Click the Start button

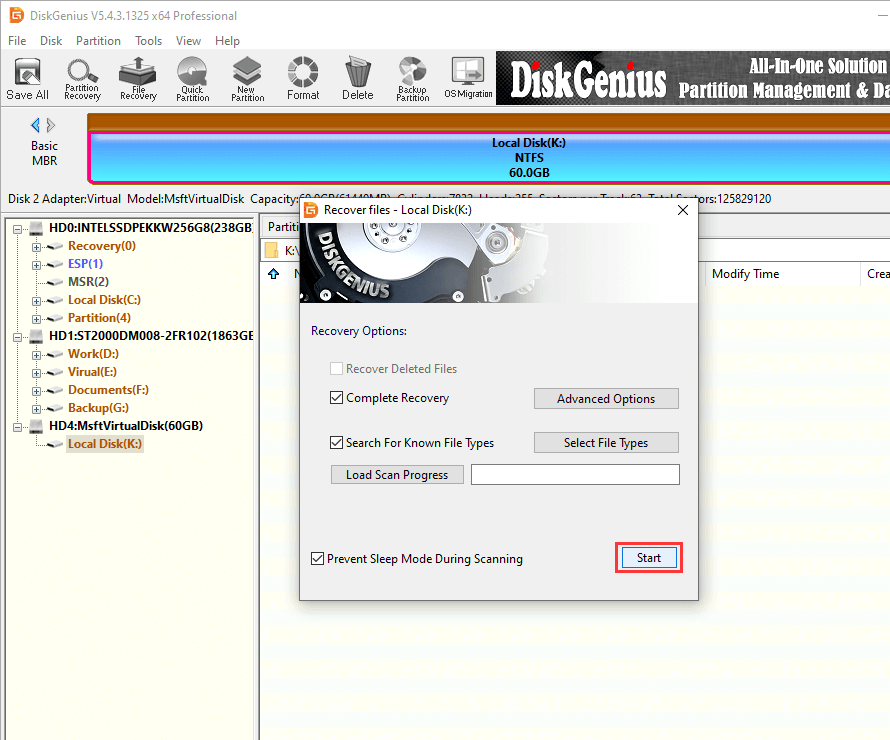(648, 558)
